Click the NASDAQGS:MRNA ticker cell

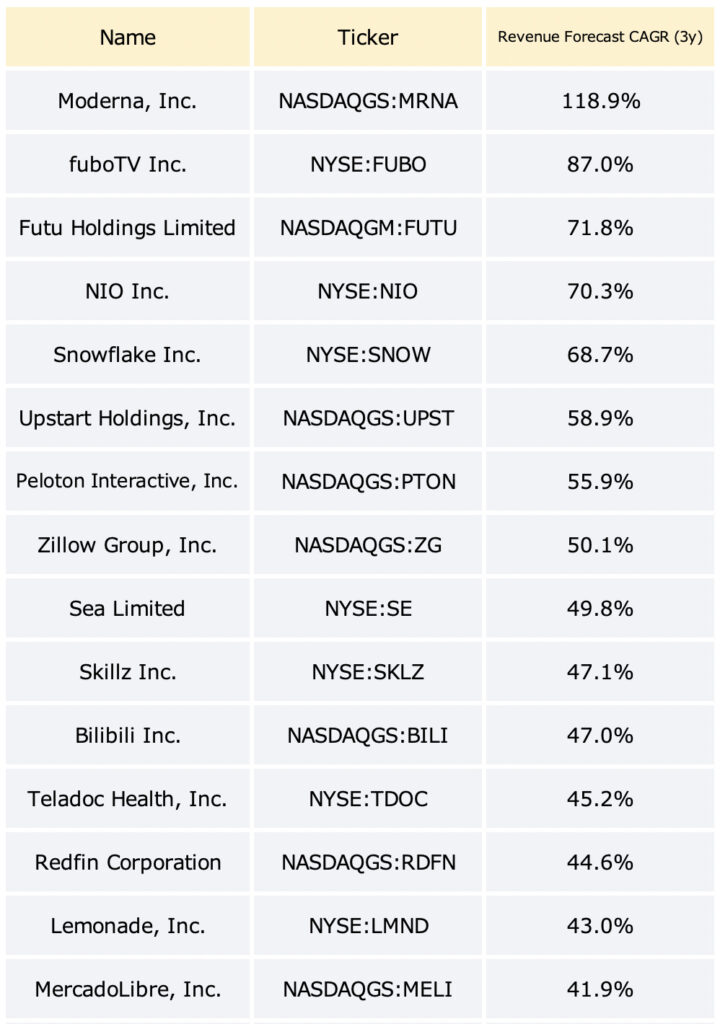(368, 101)
